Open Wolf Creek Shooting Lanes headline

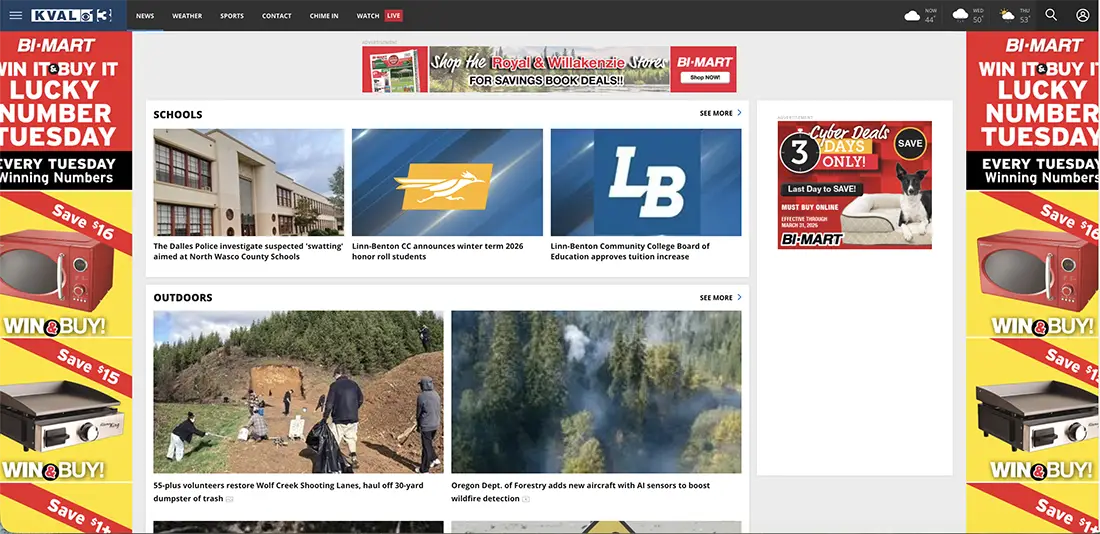pos(288,492)
